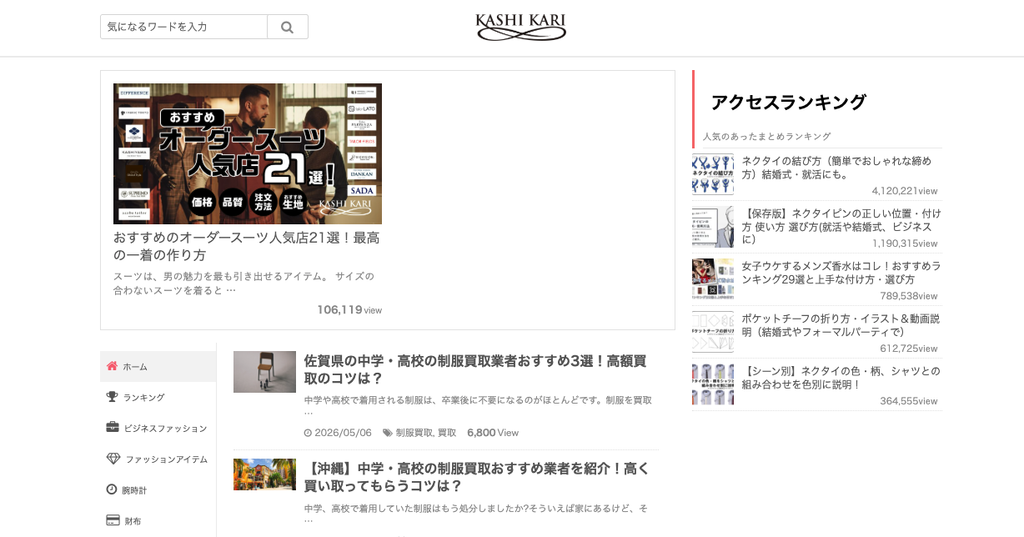
Task: Open the order suit 21選 banner image
Action: tap(248, 154)
